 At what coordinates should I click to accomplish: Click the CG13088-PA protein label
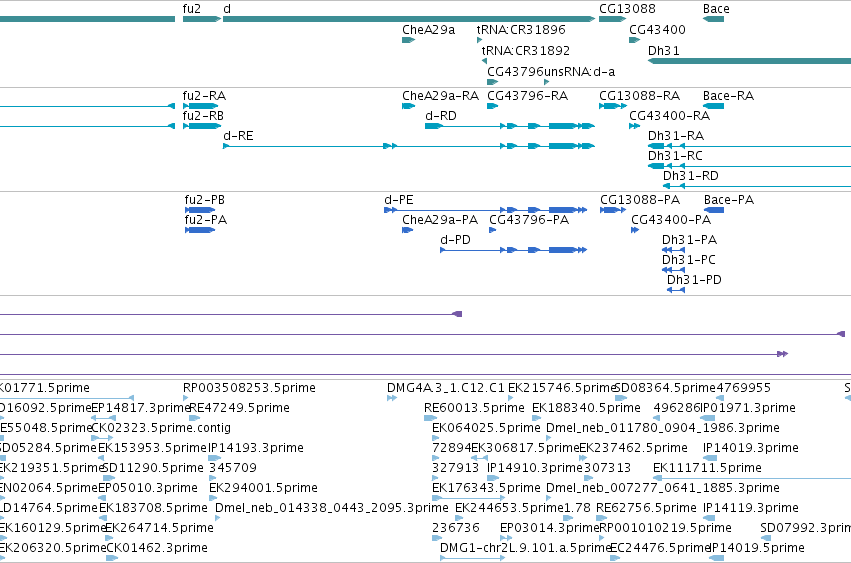[640, 200]
